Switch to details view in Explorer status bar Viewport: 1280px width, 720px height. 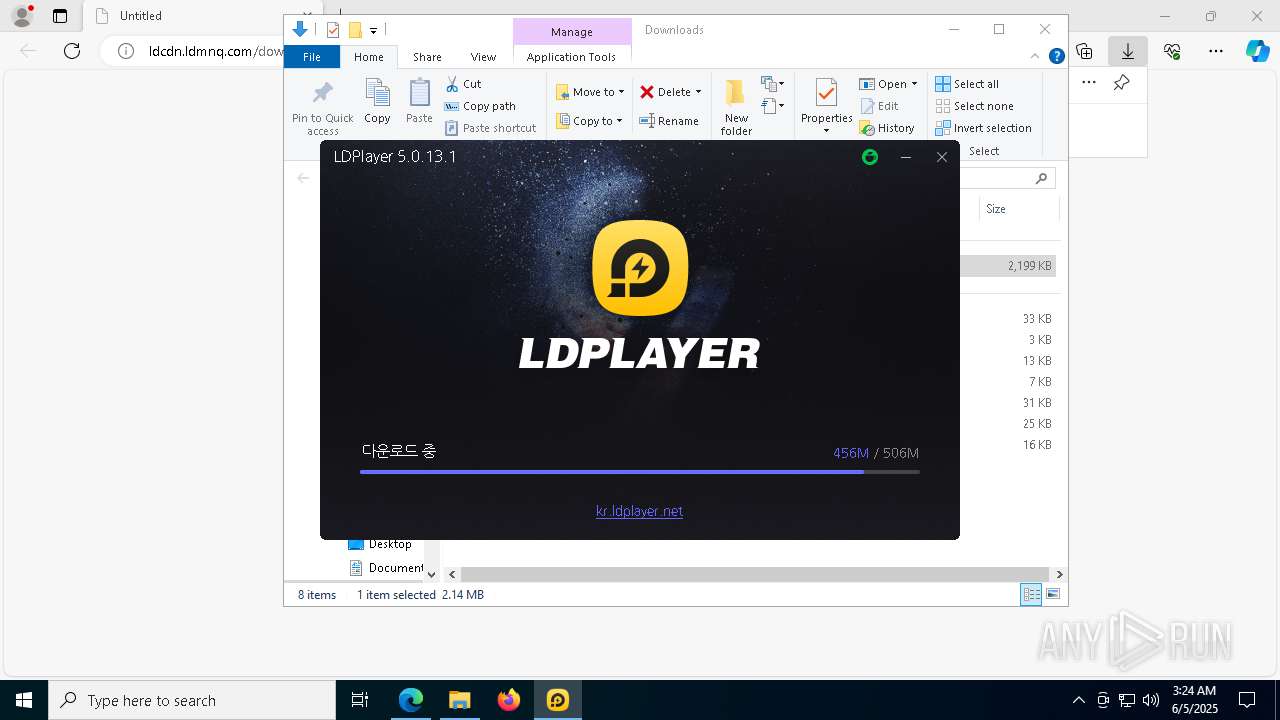tap(1031, 594)
